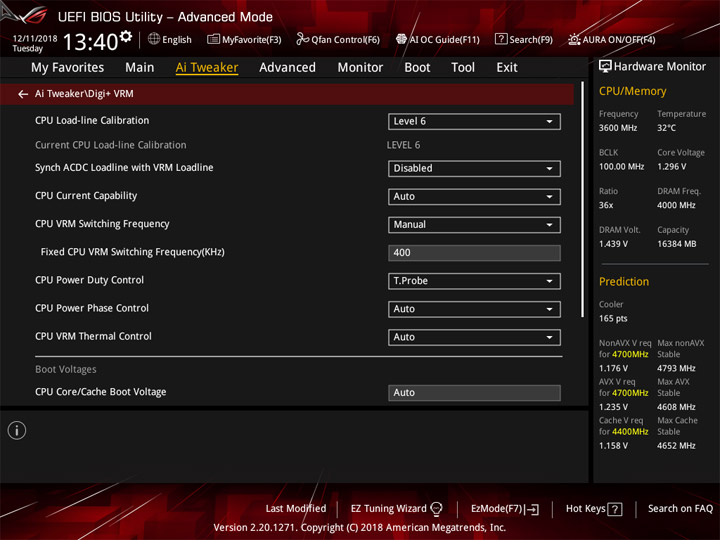Click the 4700MHz NonAVX prediction value
720x540 pixels.
tap(630, 354)
